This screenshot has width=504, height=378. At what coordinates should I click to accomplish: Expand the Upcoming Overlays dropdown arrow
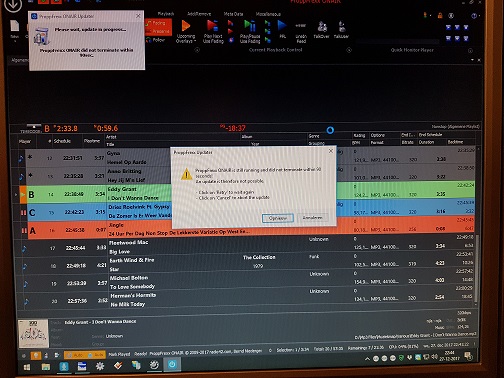coord(195,41)
